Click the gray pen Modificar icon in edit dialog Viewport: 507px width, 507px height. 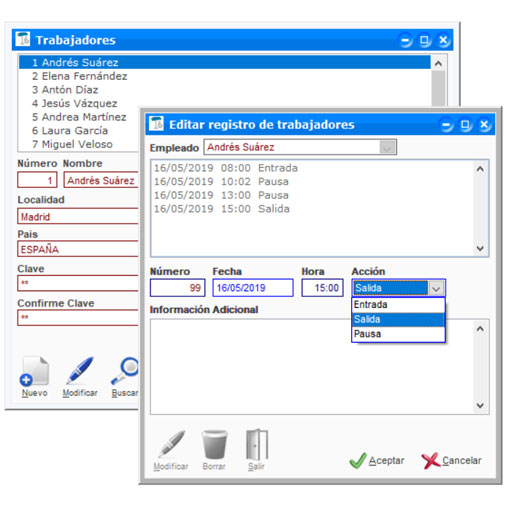coord(171,444)
